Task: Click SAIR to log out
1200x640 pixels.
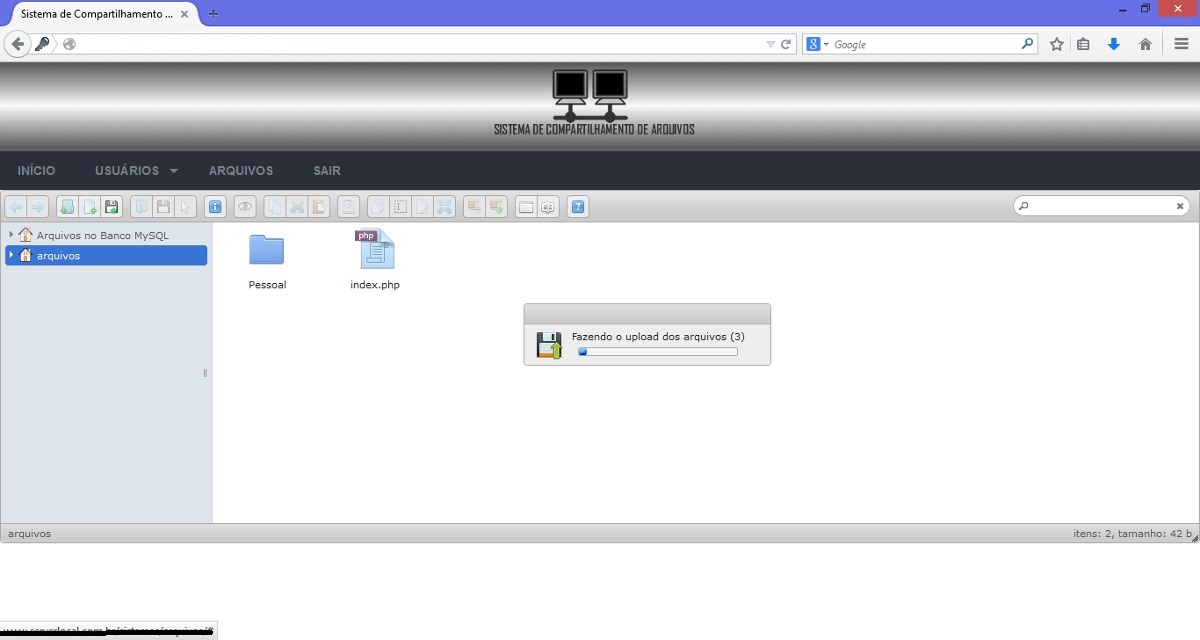Action: pos(326,170)
